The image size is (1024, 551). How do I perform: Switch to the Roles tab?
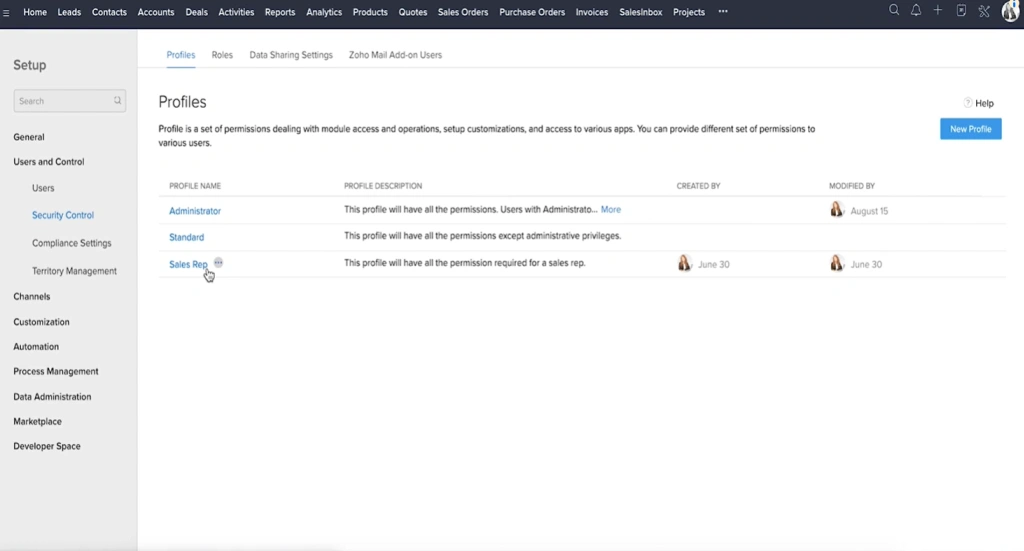[222, 55]
